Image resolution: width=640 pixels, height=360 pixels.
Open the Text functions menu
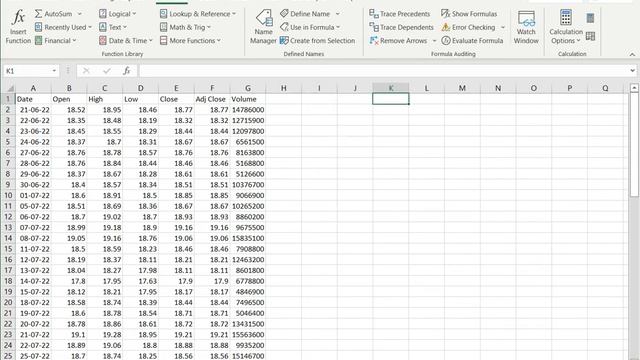tap(113, 27)
